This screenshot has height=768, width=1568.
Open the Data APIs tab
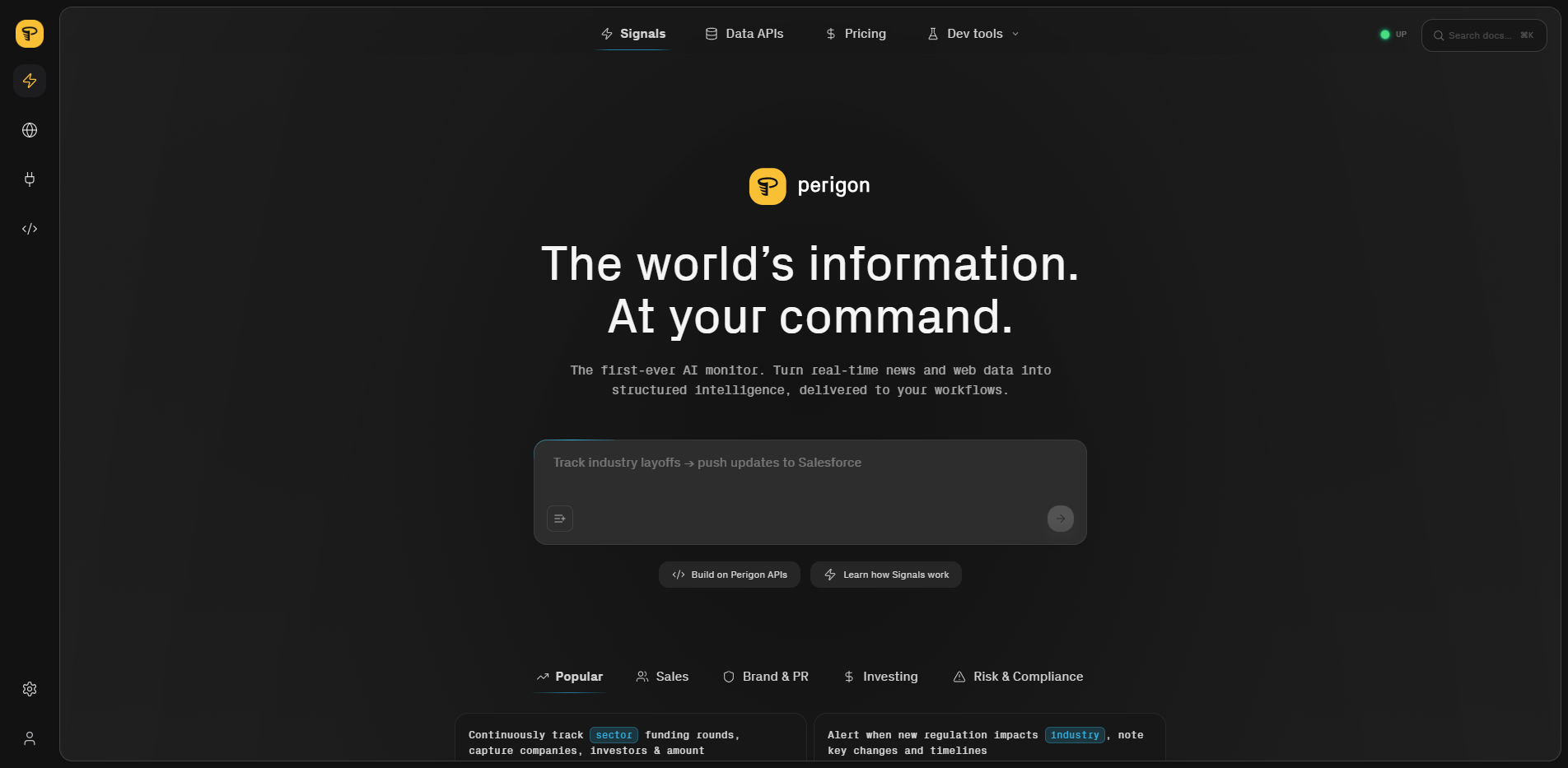(x=744, y=34)
